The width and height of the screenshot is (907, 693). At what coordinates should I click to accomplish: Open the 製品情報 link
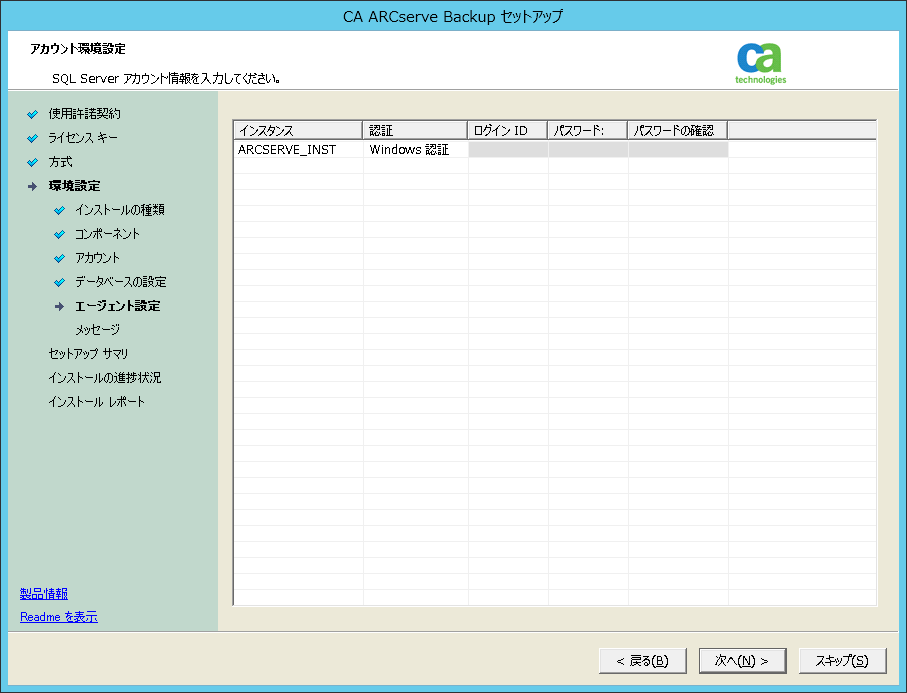[44, 594]
